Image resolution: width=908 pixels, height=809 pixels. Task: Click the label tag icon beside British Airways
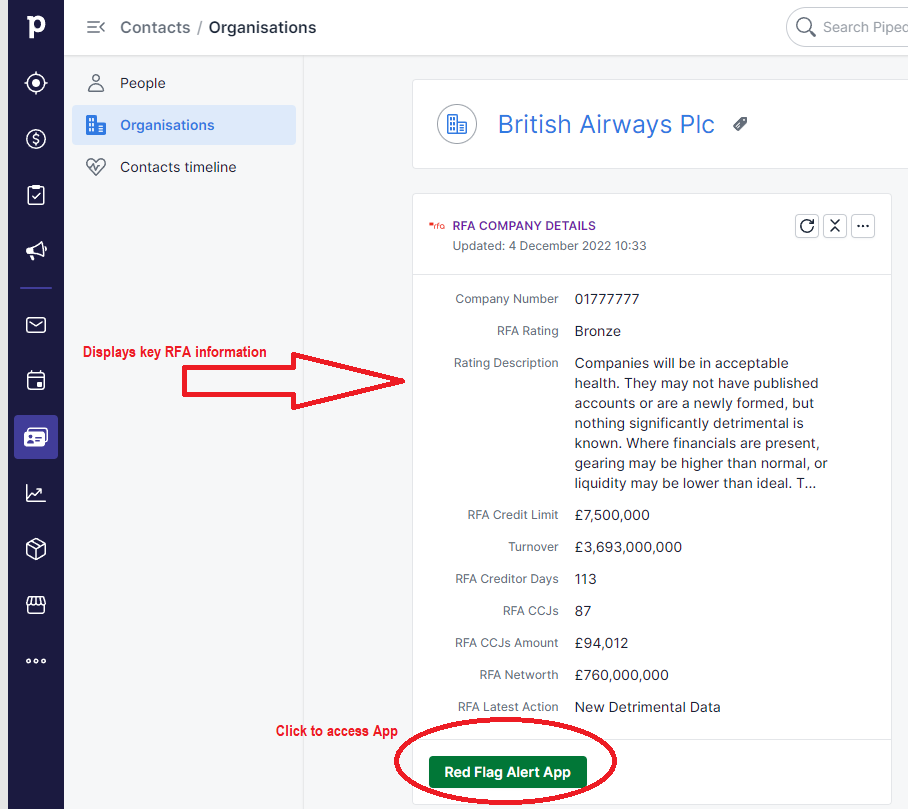[x=740, y=124]
